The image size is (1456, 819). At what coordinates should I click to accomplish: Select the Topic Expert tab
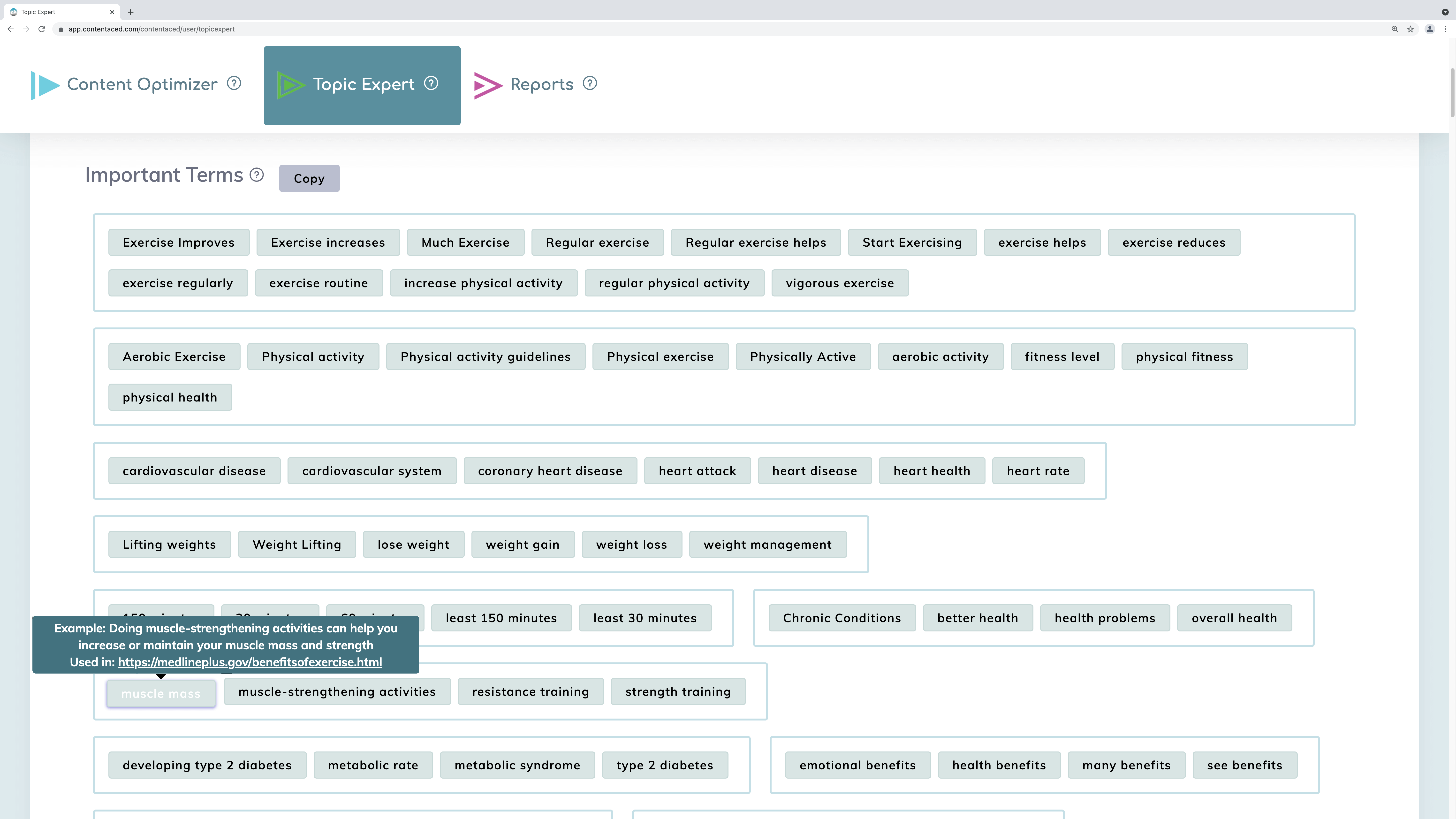pyautogui.click(x=362, y=85)
